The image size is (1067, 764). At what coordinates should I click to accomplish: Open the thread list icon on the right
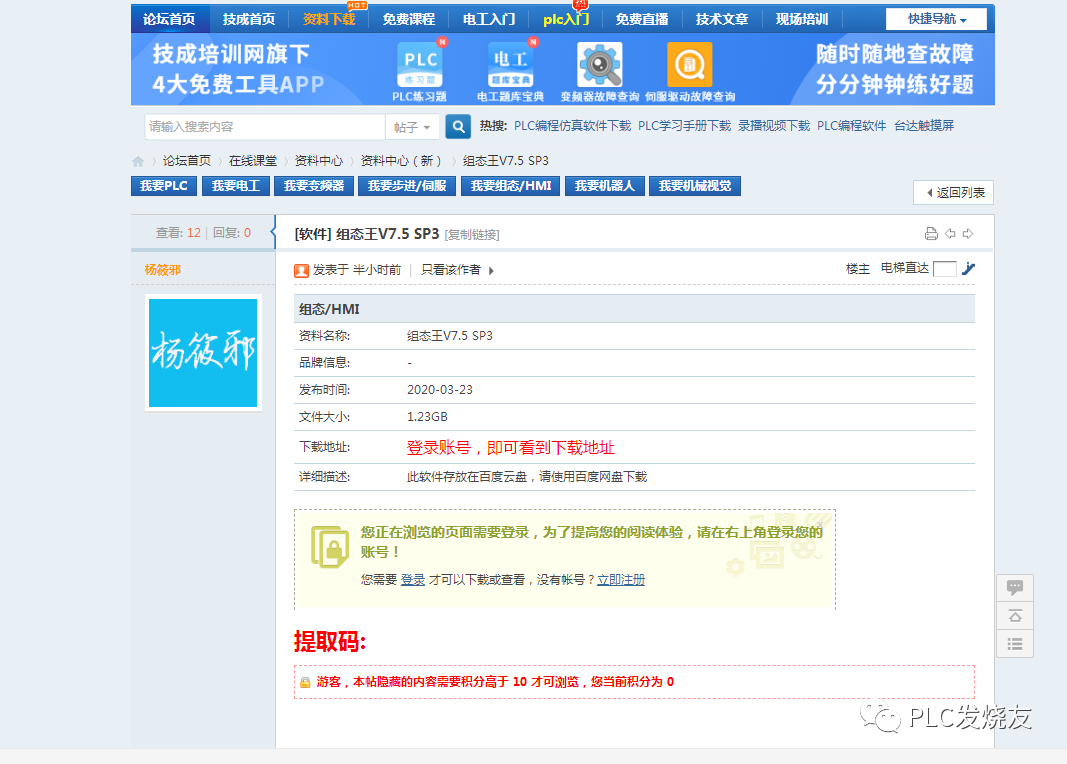(1014, 644)
